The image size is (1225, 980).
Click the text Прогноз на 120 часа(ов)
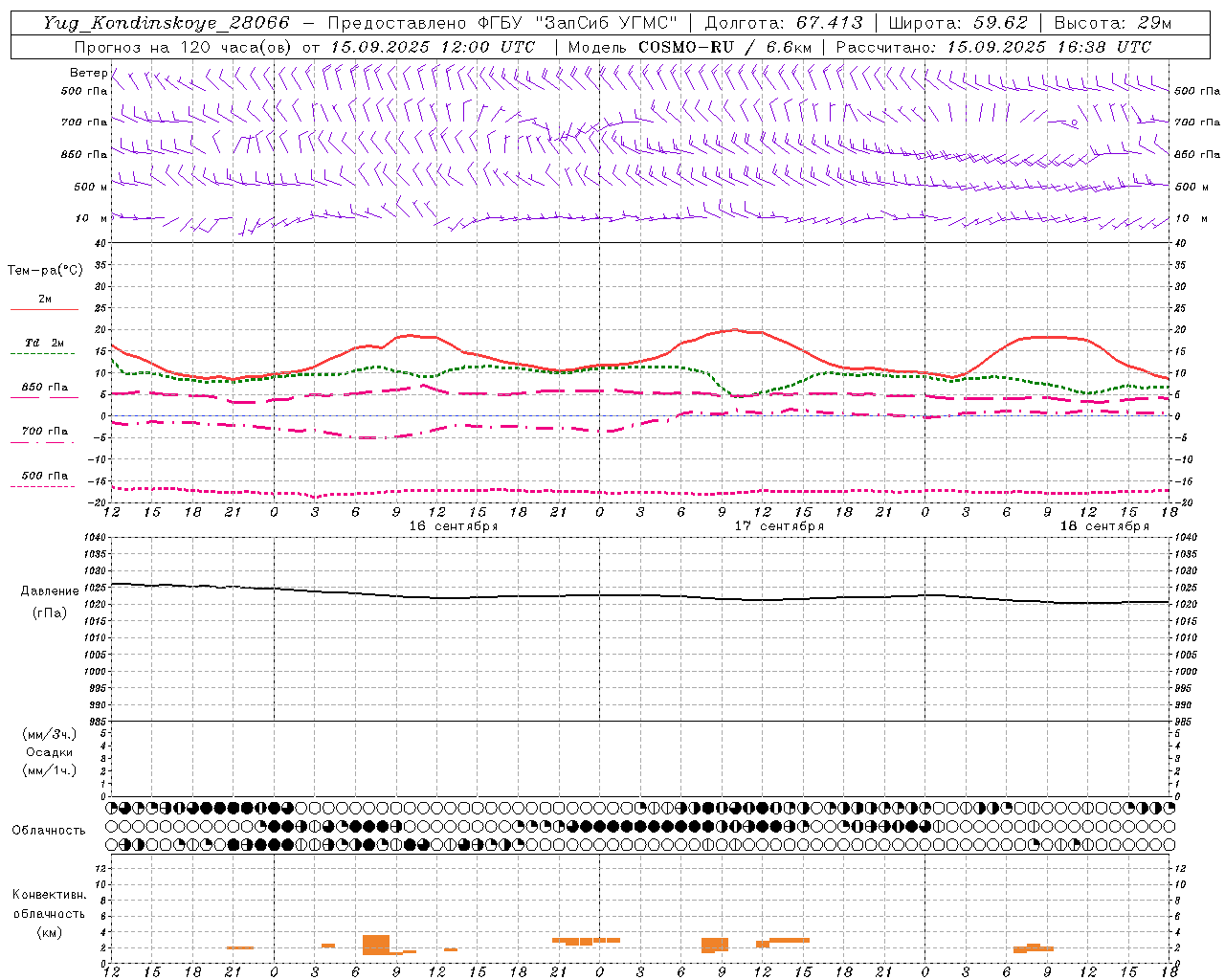coord(185,47)
